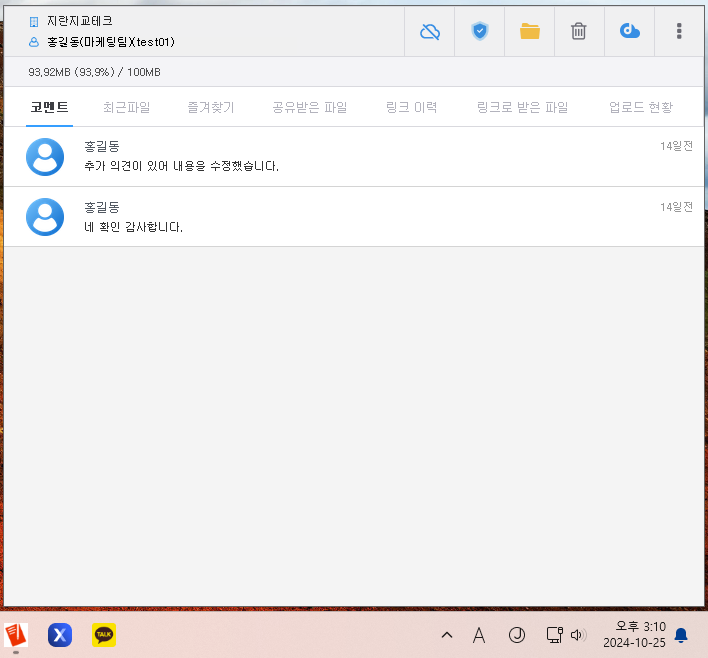Click avatar of the 네 확인 감사합니다 comment
708x658 pixels.
click(45, 217)
